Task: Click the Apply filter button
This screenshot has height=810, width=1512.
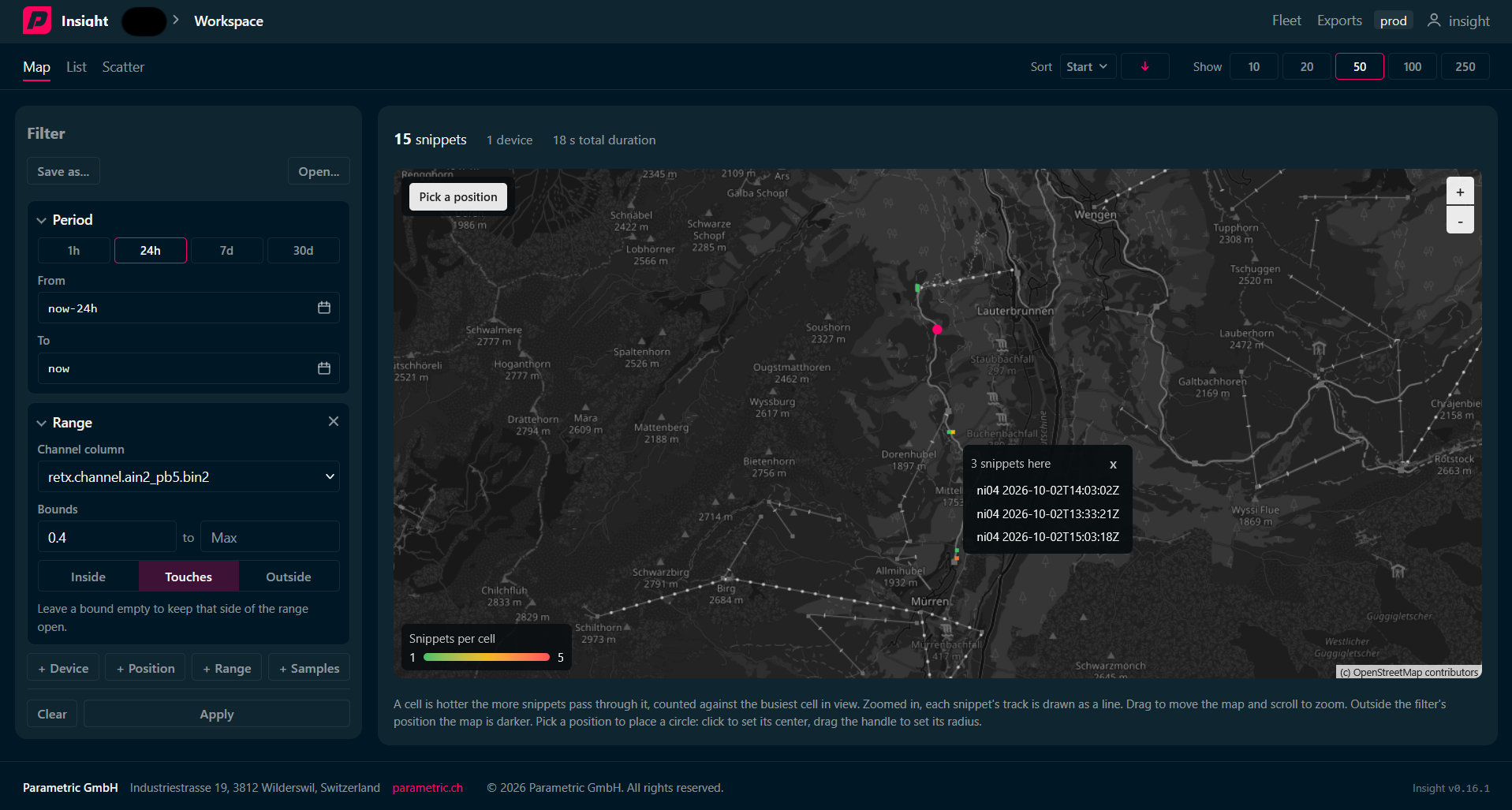Action: point(217,714)
